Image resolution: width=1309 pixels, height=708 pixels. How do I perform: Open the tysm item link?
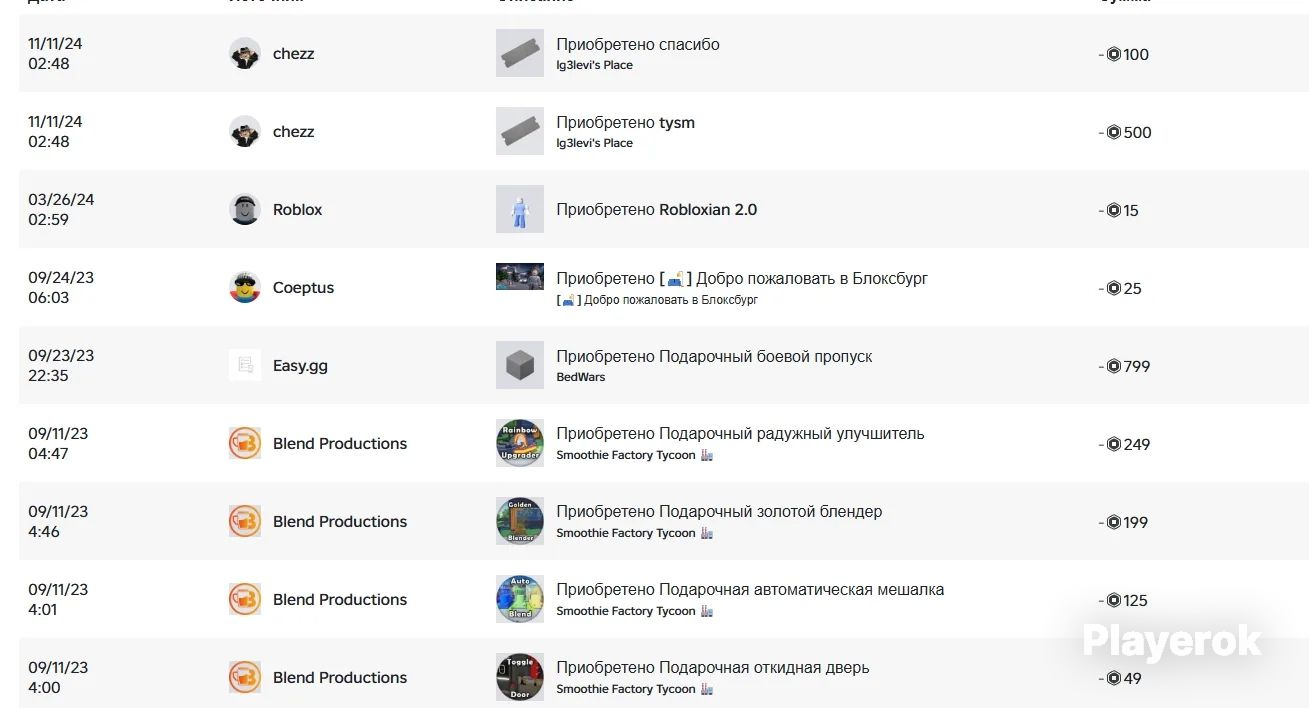[677, 123]
